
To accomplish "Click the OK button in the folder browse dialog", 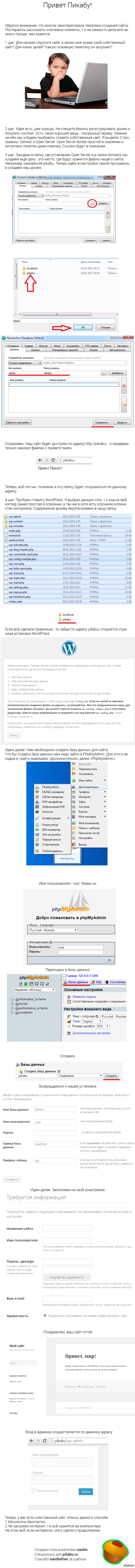I will 83,327.
